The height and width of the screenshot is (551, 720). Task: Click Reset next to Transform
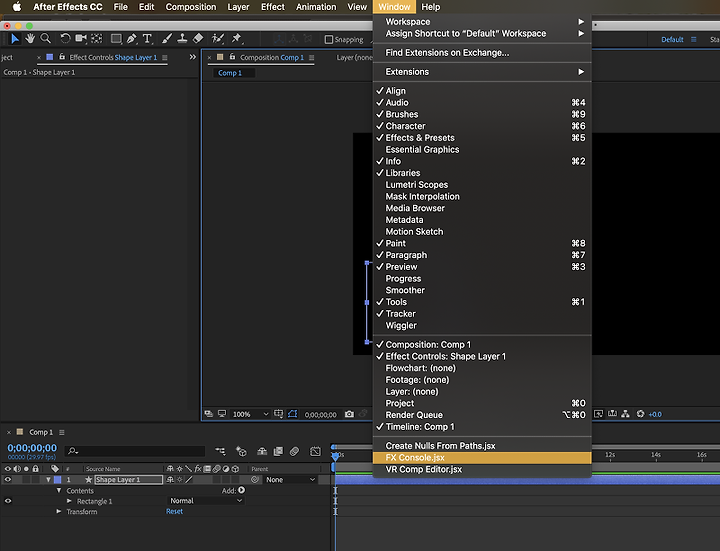pyautogui.click(x=174, y=511)
